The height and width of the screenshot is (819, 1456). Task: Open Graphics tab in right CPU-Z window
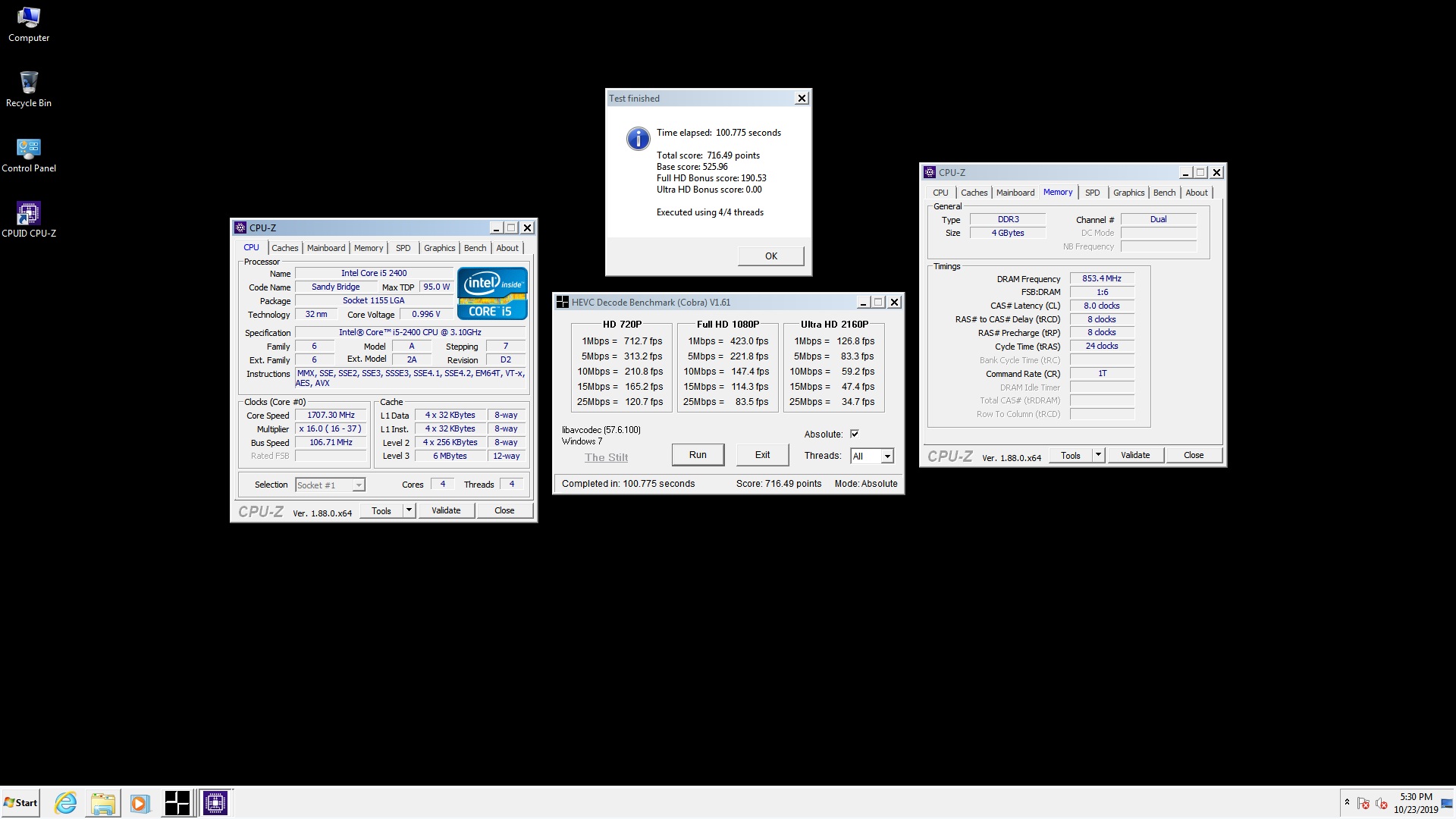click(x=1129, y=193)
